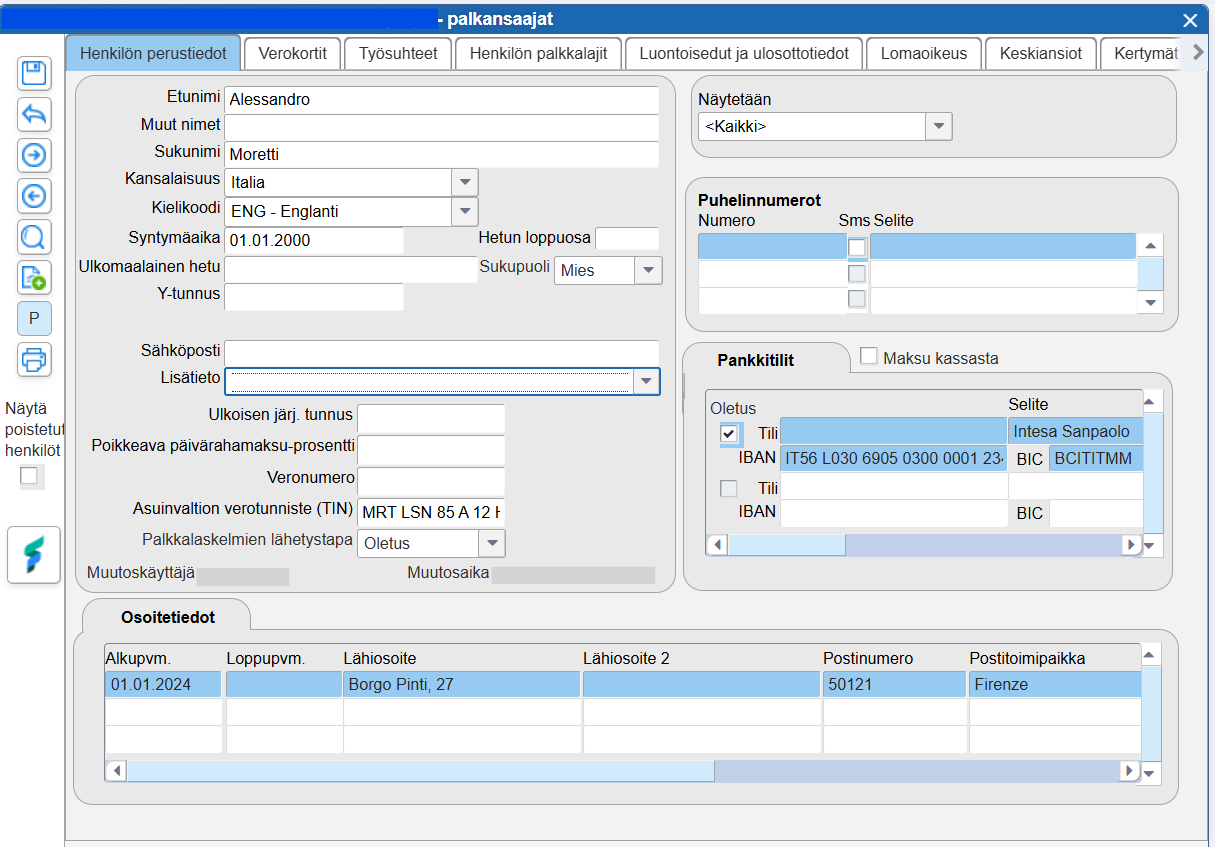Screen dimensions: 1215x847
Task: Switch to the Verokortit tab
Action: [293, 54]
